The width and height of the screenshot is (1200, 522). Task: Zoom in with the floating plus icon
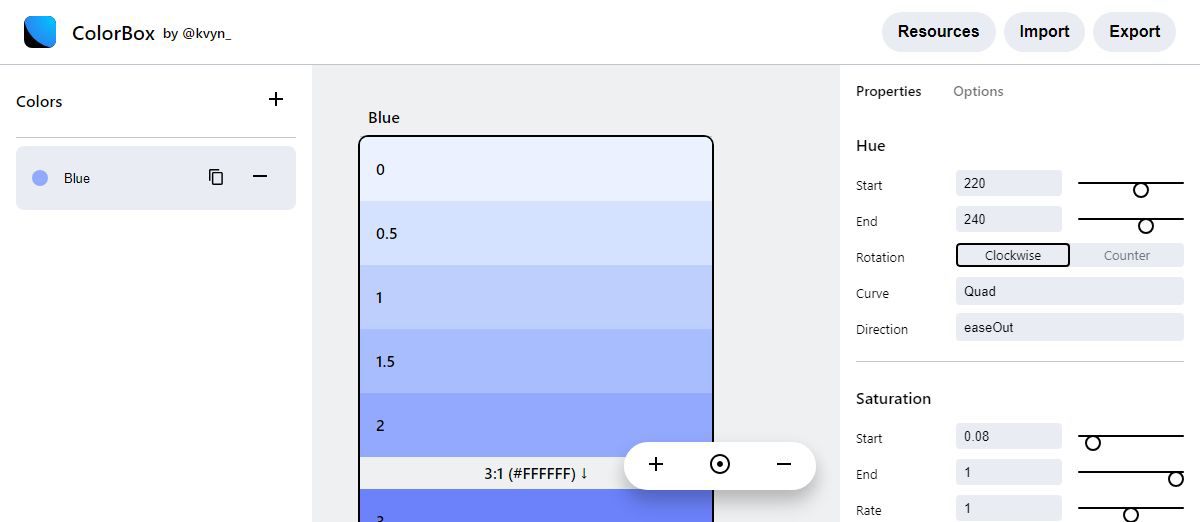pyautogui.click(x=656, y=464)
